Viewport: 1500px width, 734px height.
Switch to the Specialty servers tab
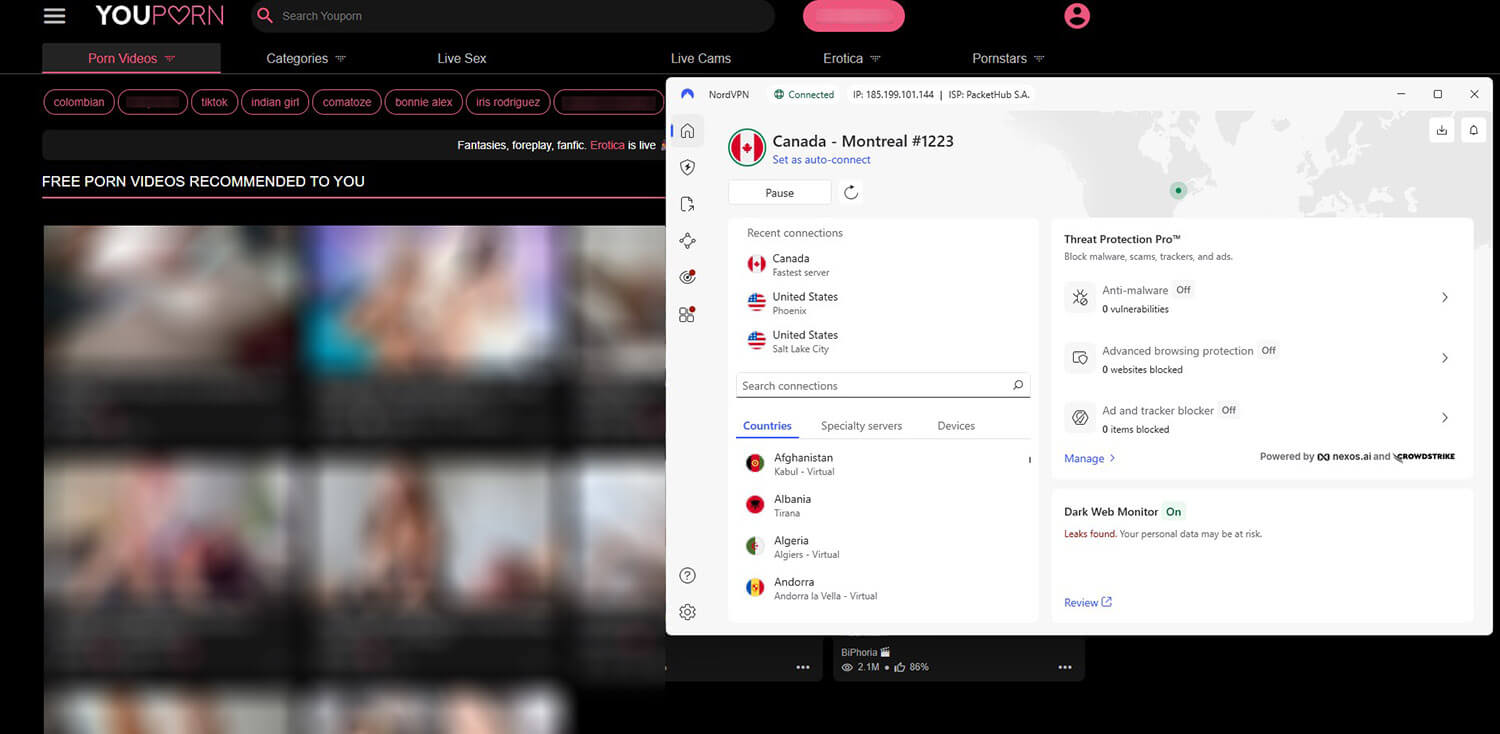pos(861,425)
